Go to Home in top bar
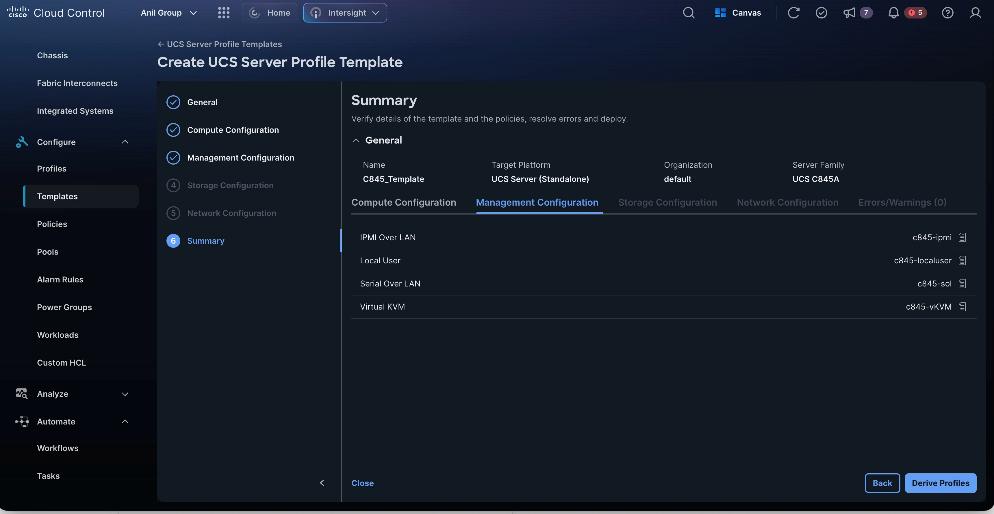Screen dimensions: 994x514 click(270, 13)
